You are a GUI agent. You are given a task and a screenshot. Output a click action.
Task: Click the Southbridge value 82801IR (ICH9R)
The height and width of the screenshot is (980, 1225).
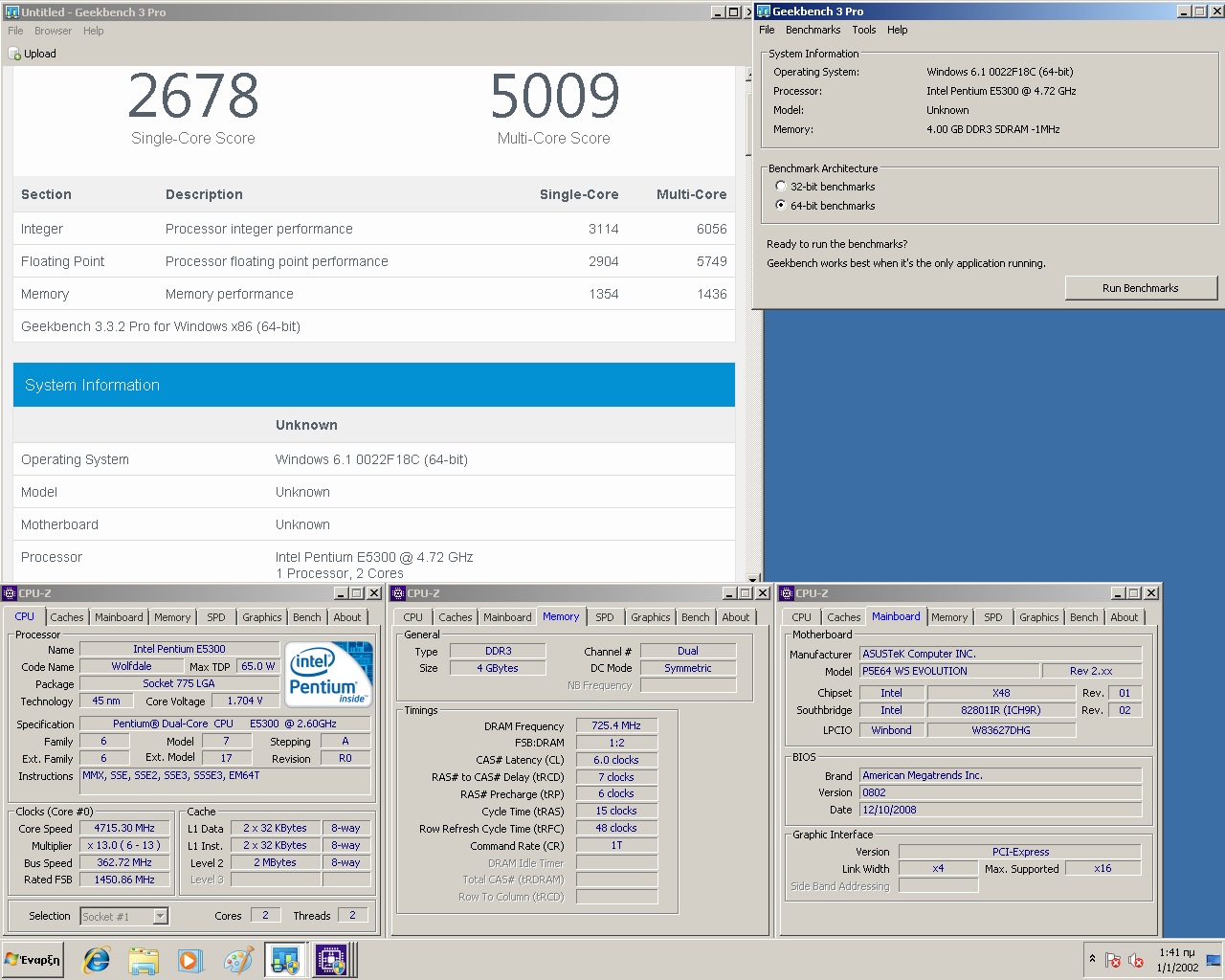click(x=1001, y=710)
